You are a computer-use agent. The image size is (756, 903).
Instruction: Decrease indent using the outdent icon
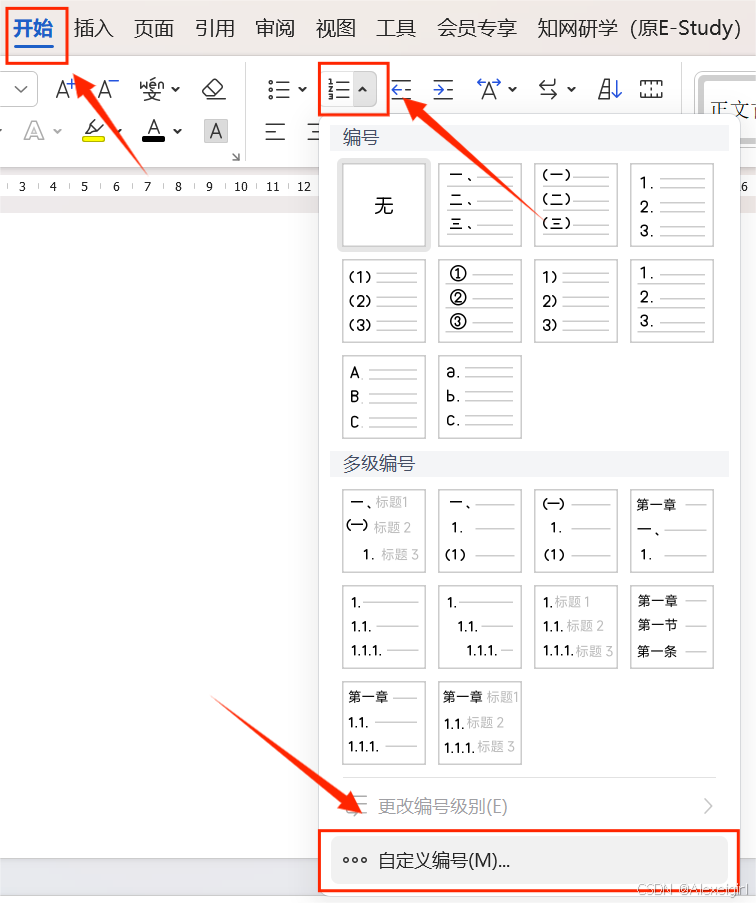(x=401, y=89)
